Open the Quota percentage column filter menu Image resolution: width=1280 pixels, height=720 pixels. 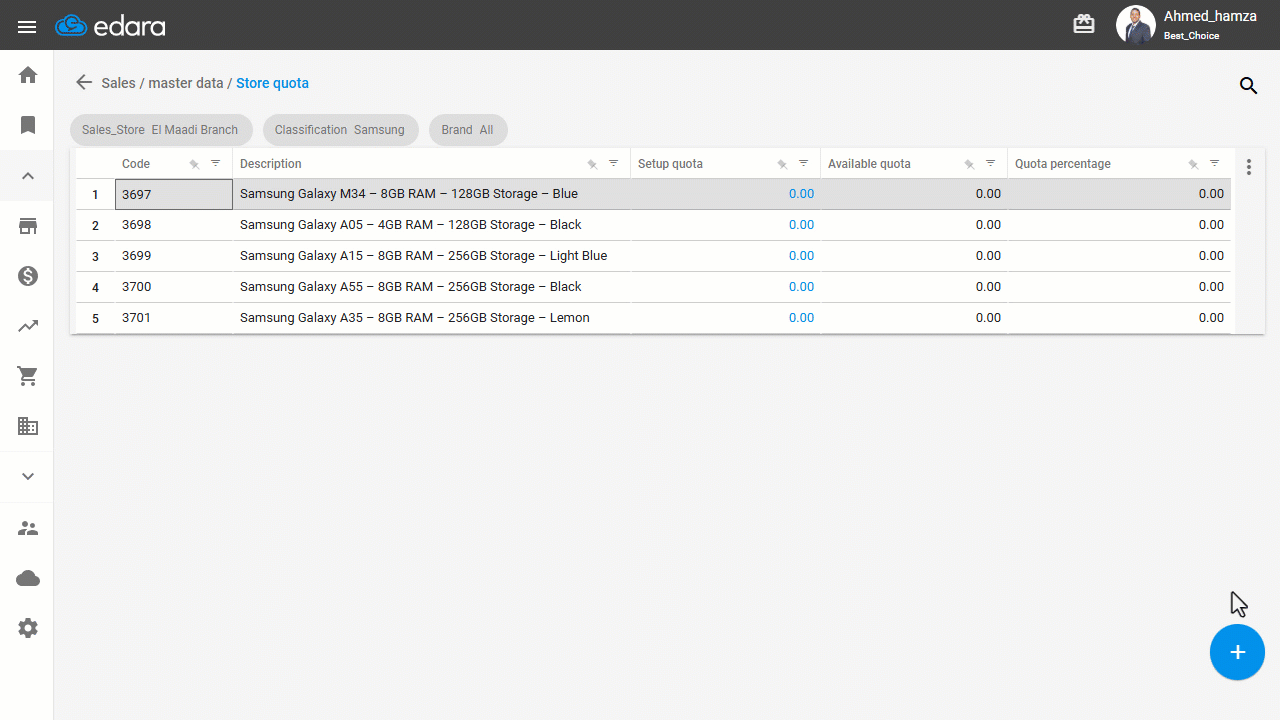(1214, 163)
